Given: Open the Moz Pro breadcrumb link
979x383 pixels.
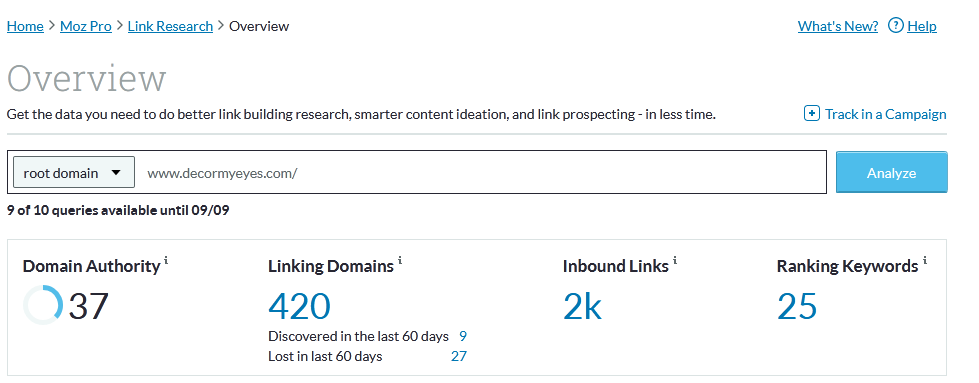Looking at the screenshot, I should [86, 26].
